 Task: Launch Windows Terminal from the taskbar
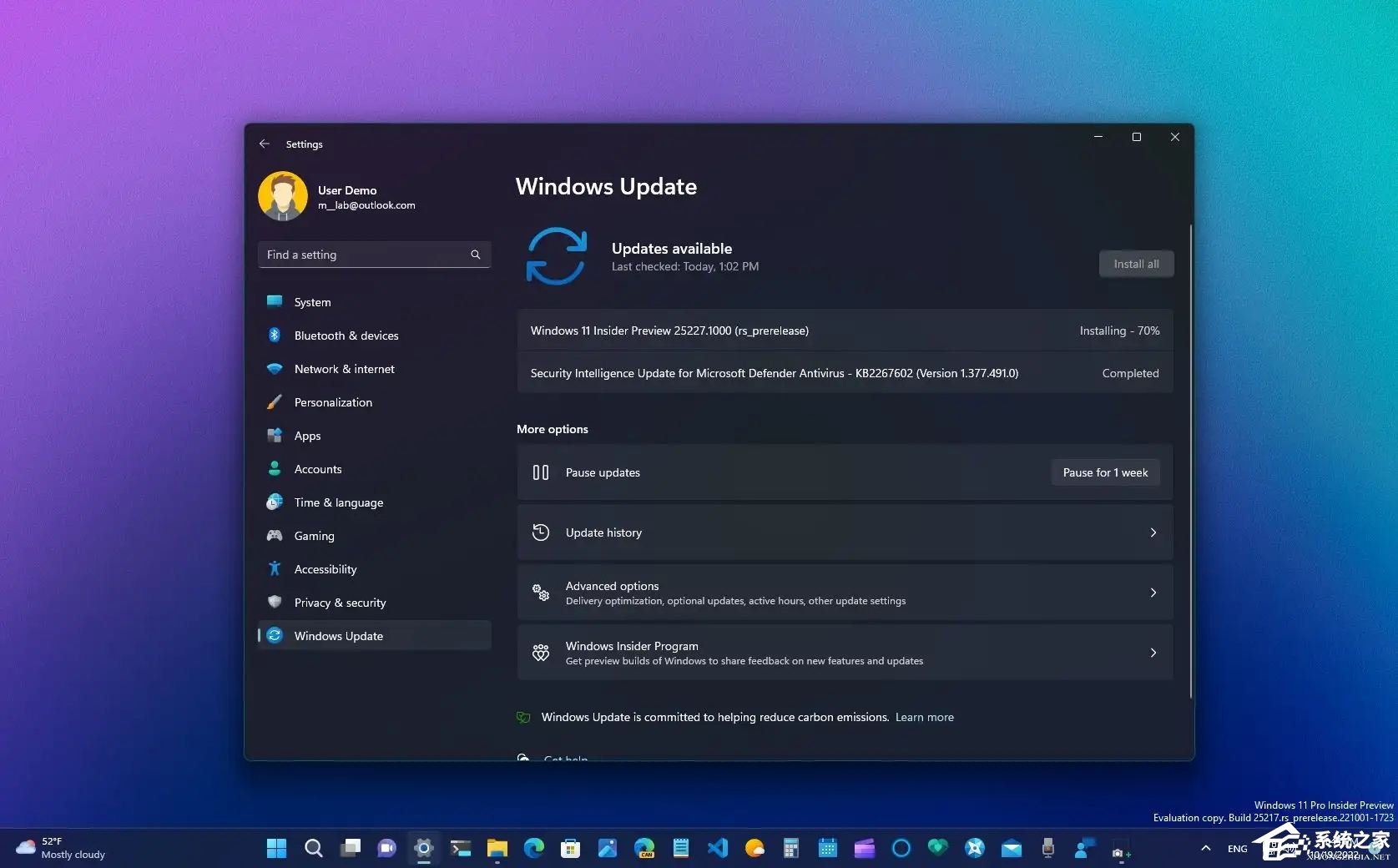coord(460,848)
